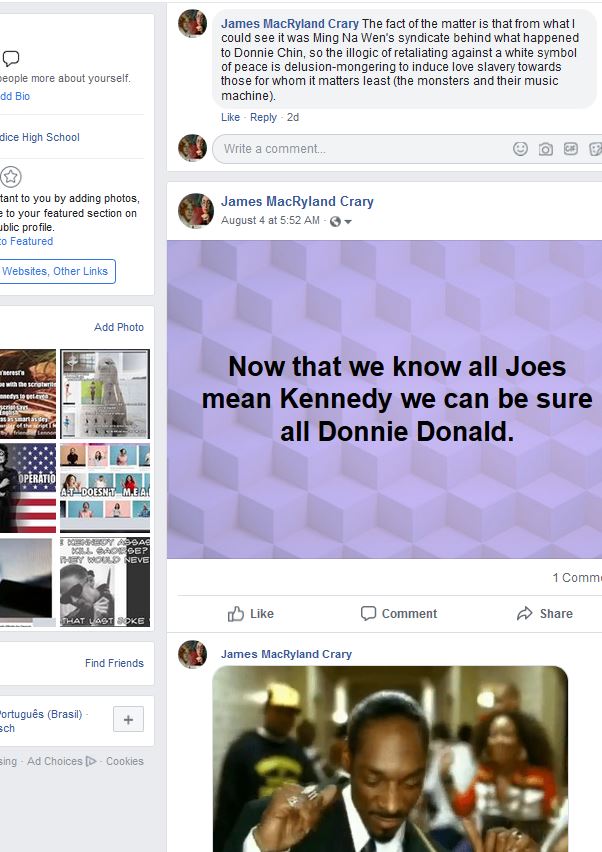
Task: Click avatar beside August 4 post header
Action: click(x=196, y=210)
